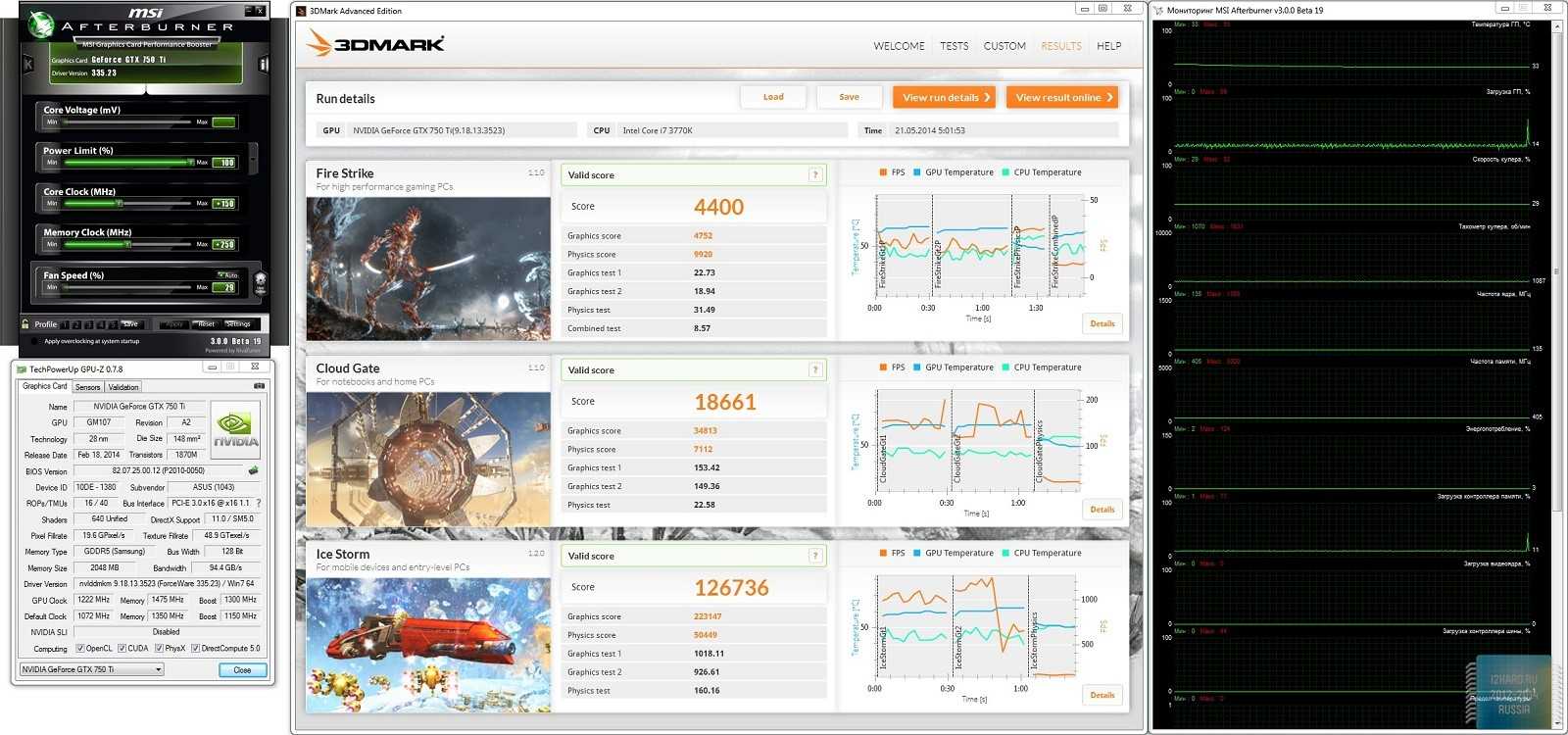The height and width of the screenshot is (735, 1568).
Task: Click the Afterburner 'K' Kombustor side button
Action: (x=28, y=65)
